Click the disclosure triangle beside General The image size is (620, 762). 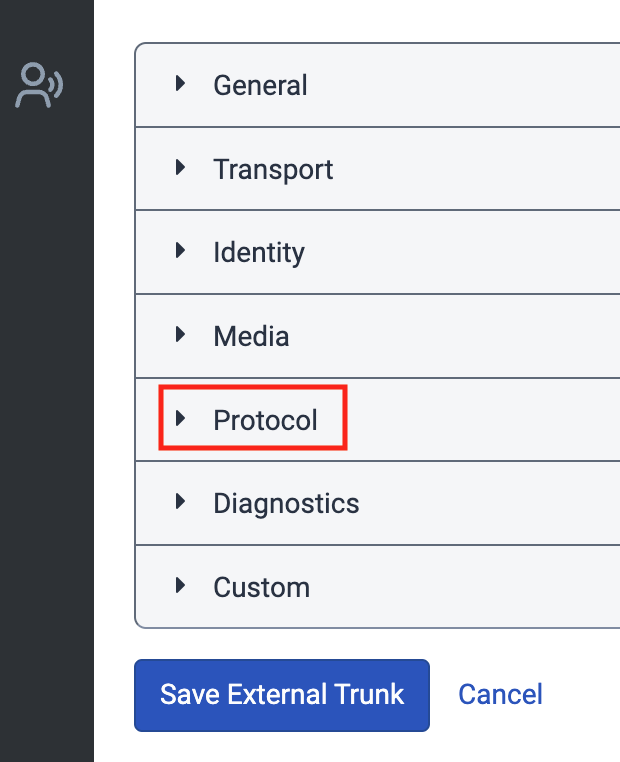pos(181,84)
